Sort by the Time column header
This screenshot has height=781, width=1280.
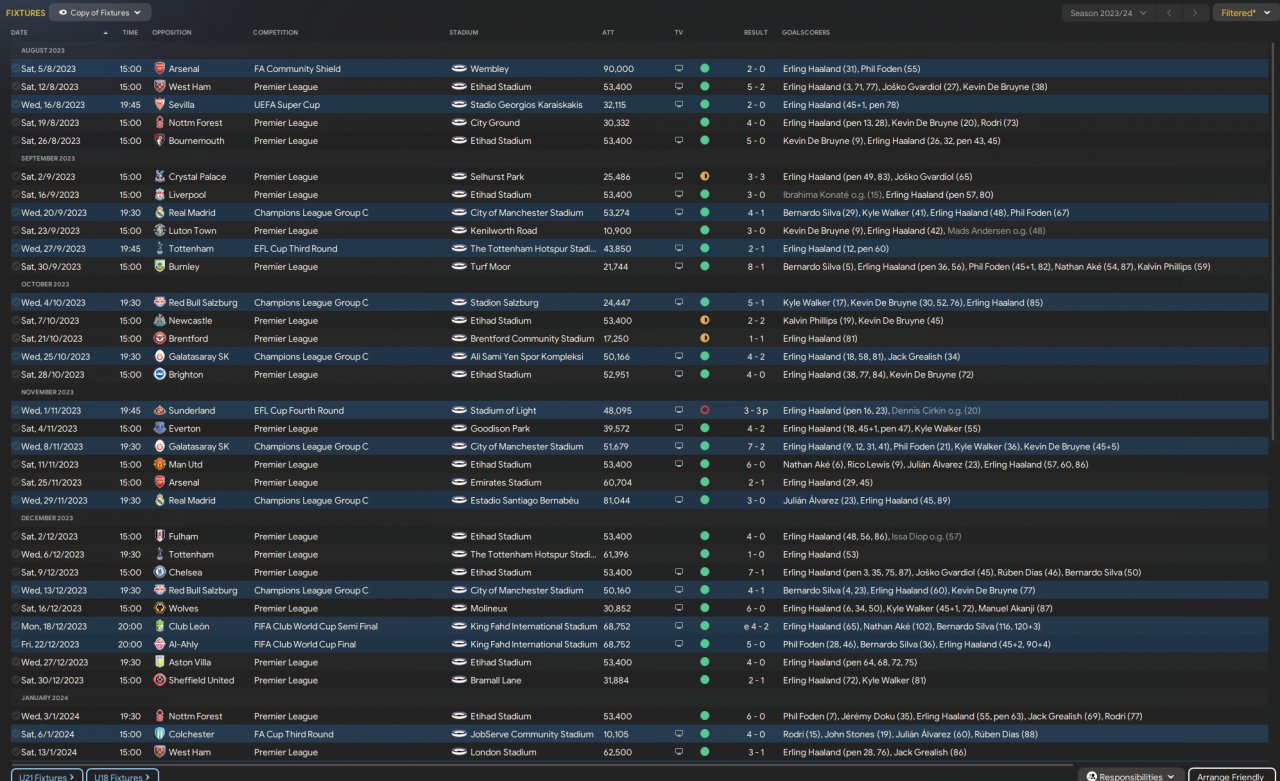[x=130, y=33]
